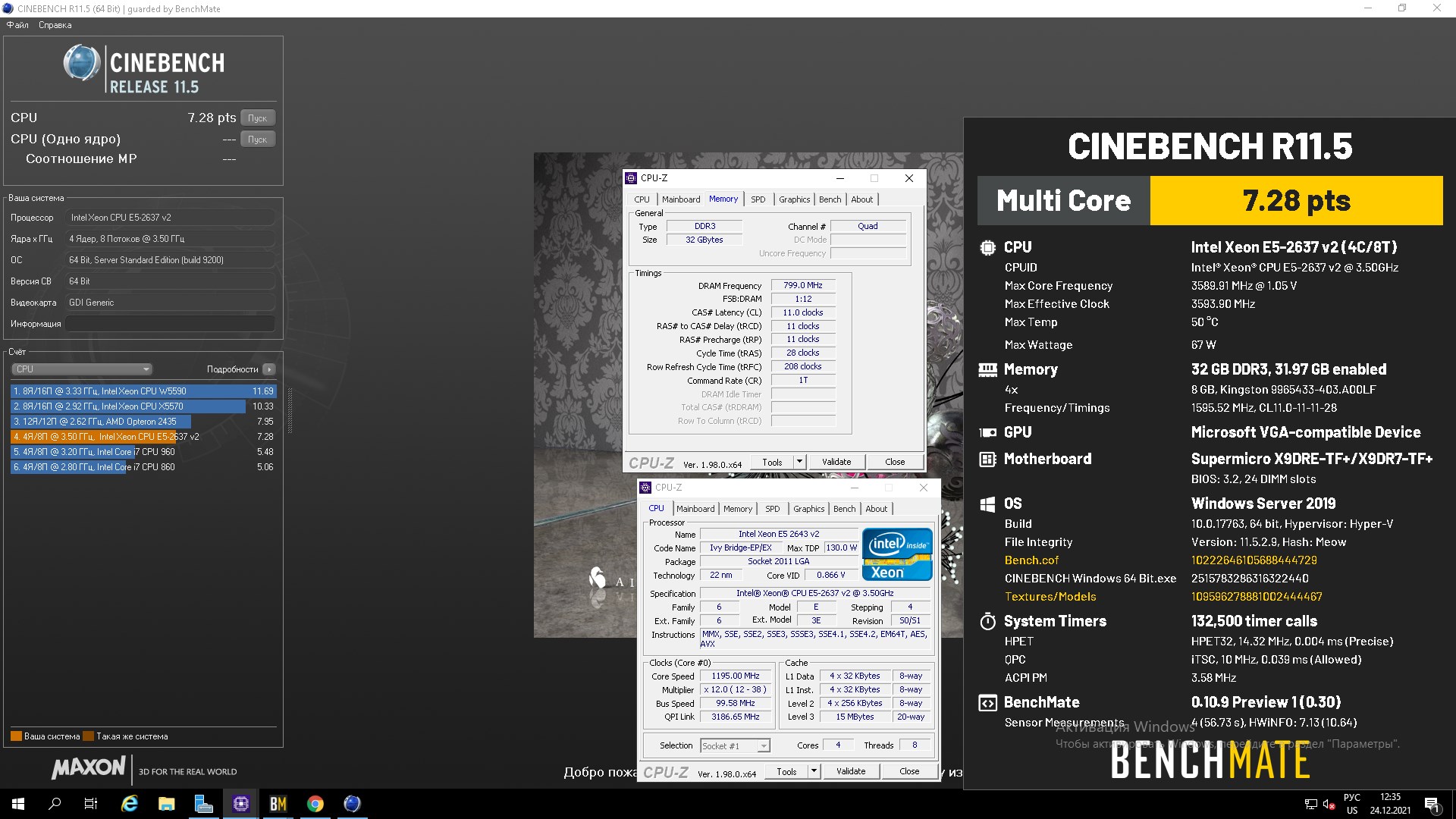The width and height of the screenshot is (1456, 819).
Task: Click Validate in upper CPU-Z window
Action: click(836, 462)
